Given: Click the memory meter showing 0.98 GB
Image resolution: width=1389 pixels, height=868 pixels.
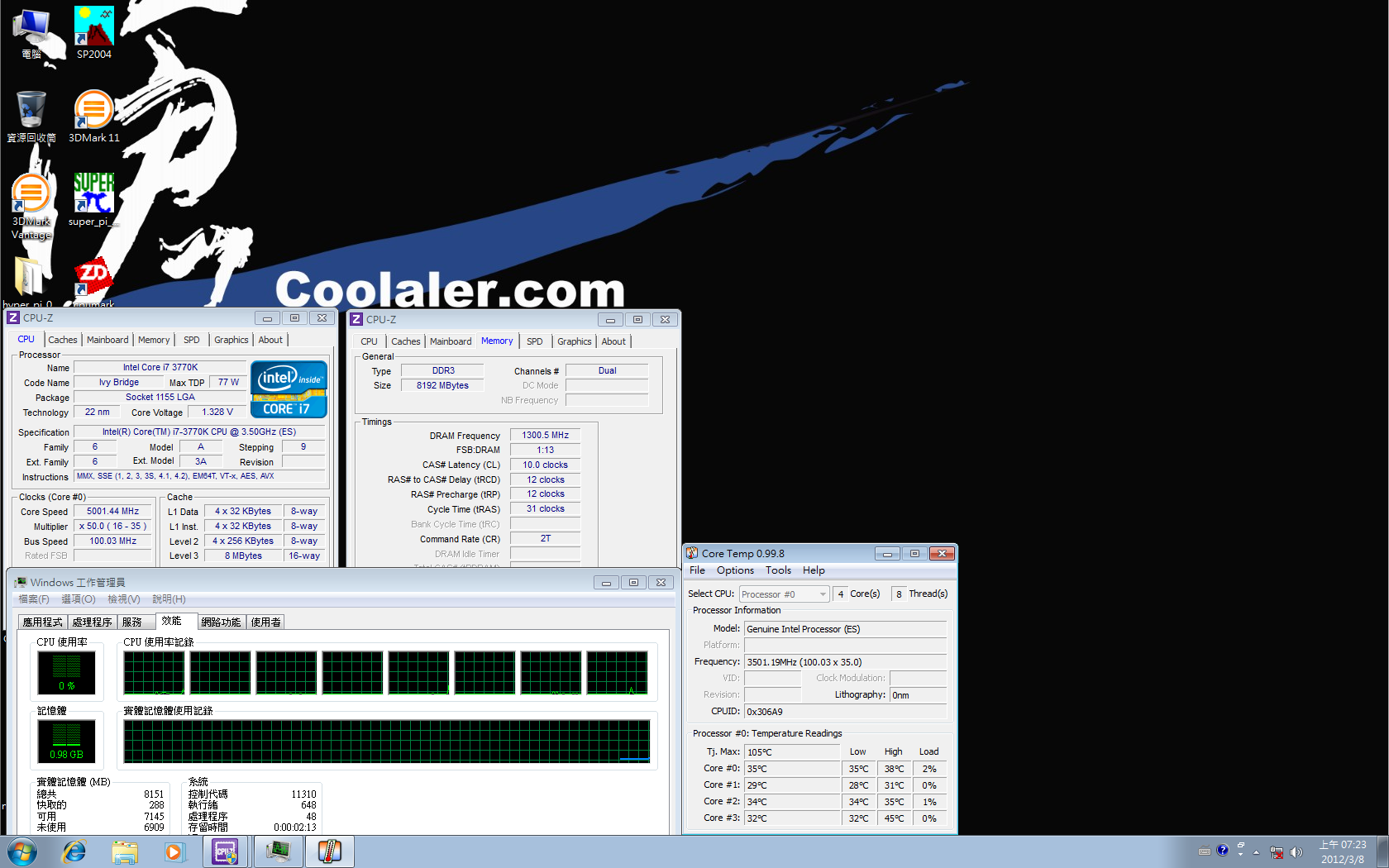Looking at the screenshot, I should pos(66,741).
